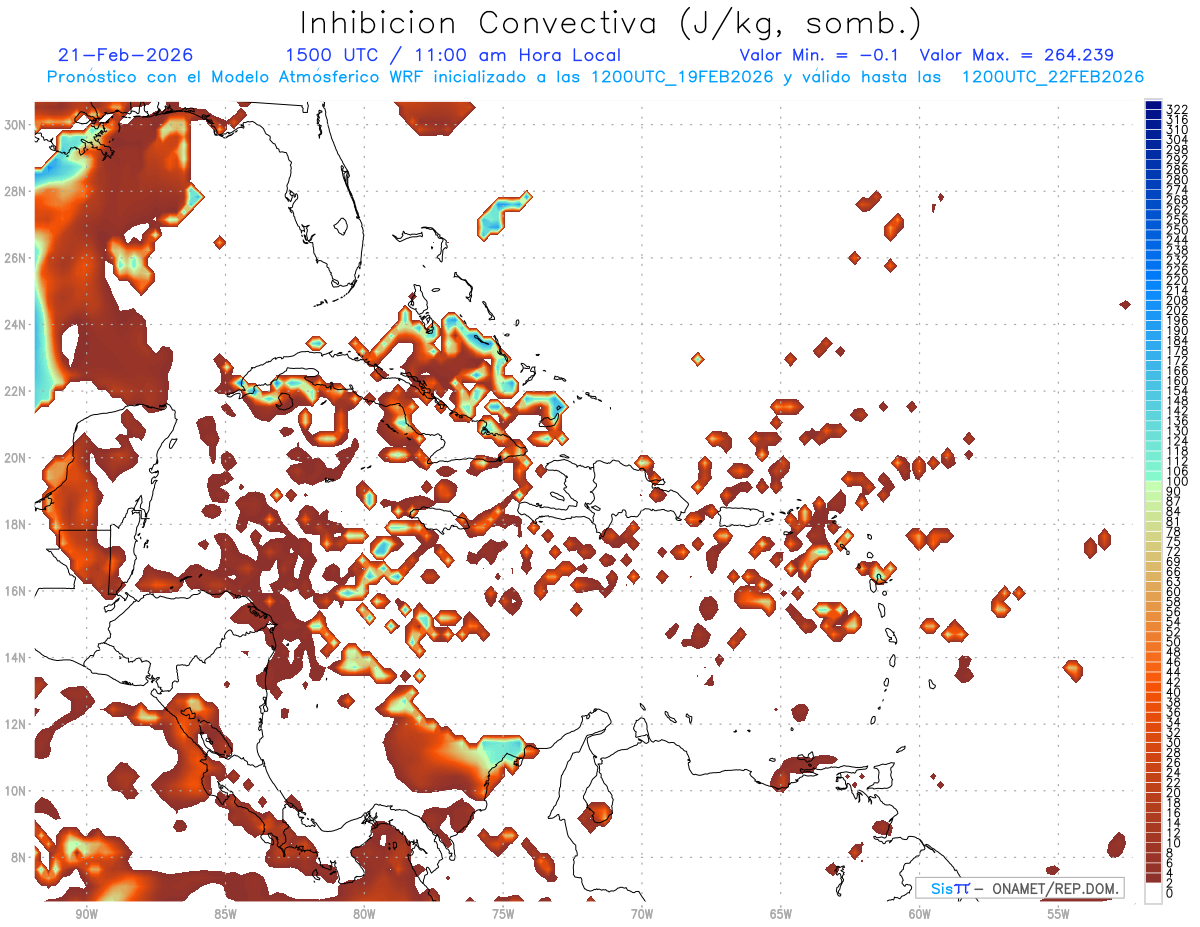Click "1500 UTC / 11:00 am Hora Local"
Viewport: 1200px width, 927px height.
453,55
